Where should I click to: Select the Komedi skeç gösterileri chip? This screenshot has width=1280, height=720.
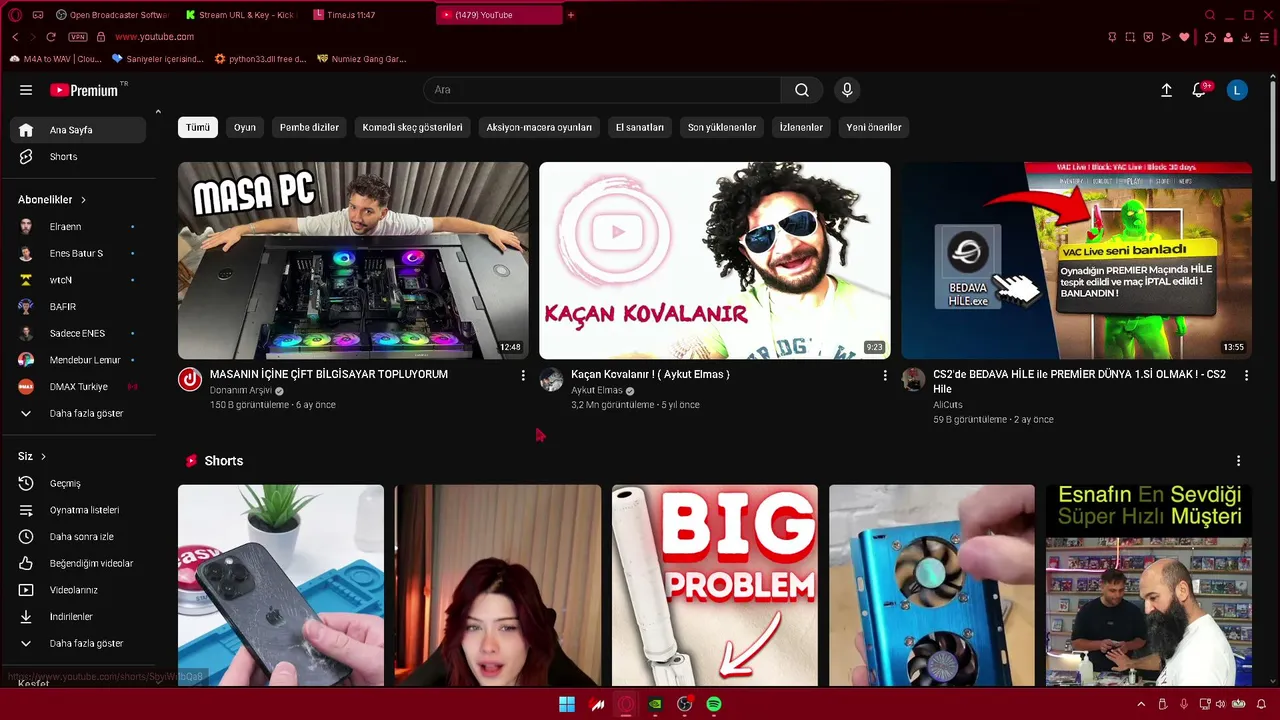[x=412, y=127]
